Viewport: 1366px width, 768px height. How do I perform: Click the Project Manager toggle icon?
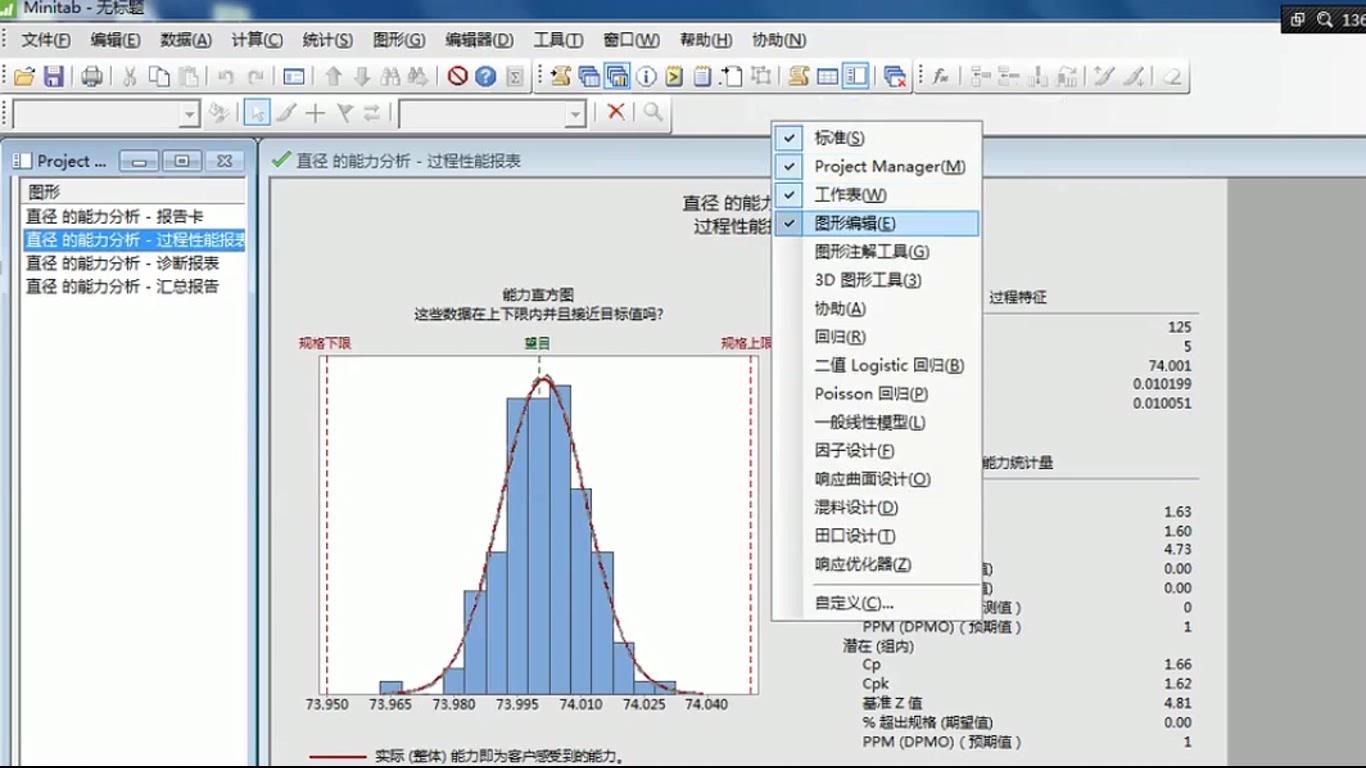coord(855,76)
